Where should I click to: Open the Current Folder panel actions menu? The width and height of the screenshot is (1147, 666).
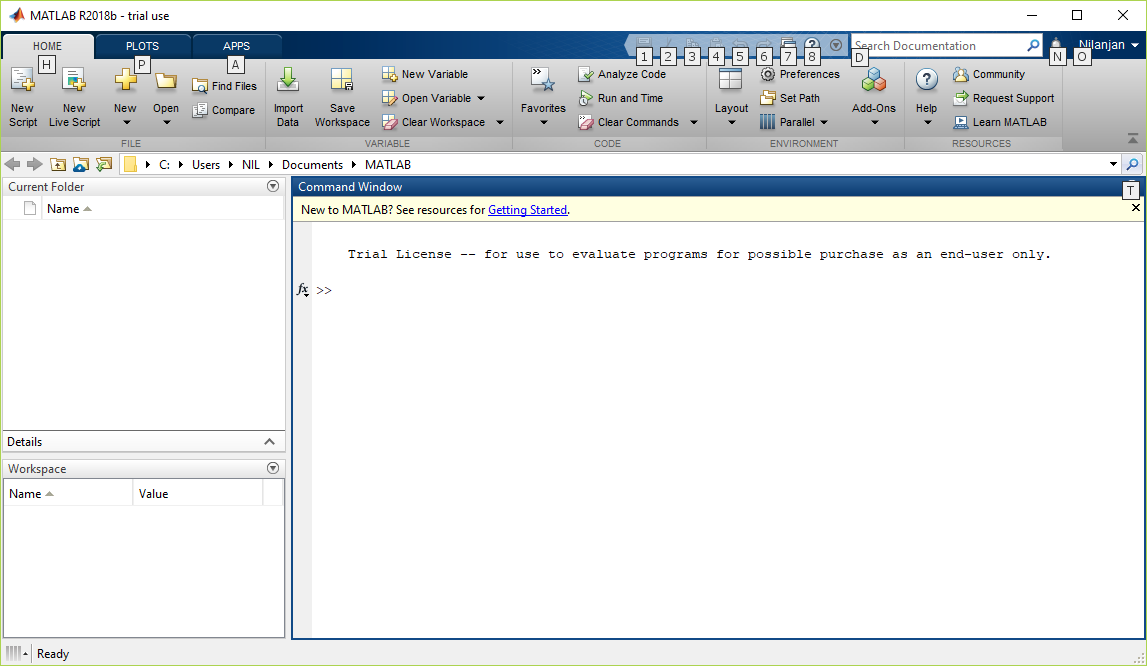[x=273, y=187]
